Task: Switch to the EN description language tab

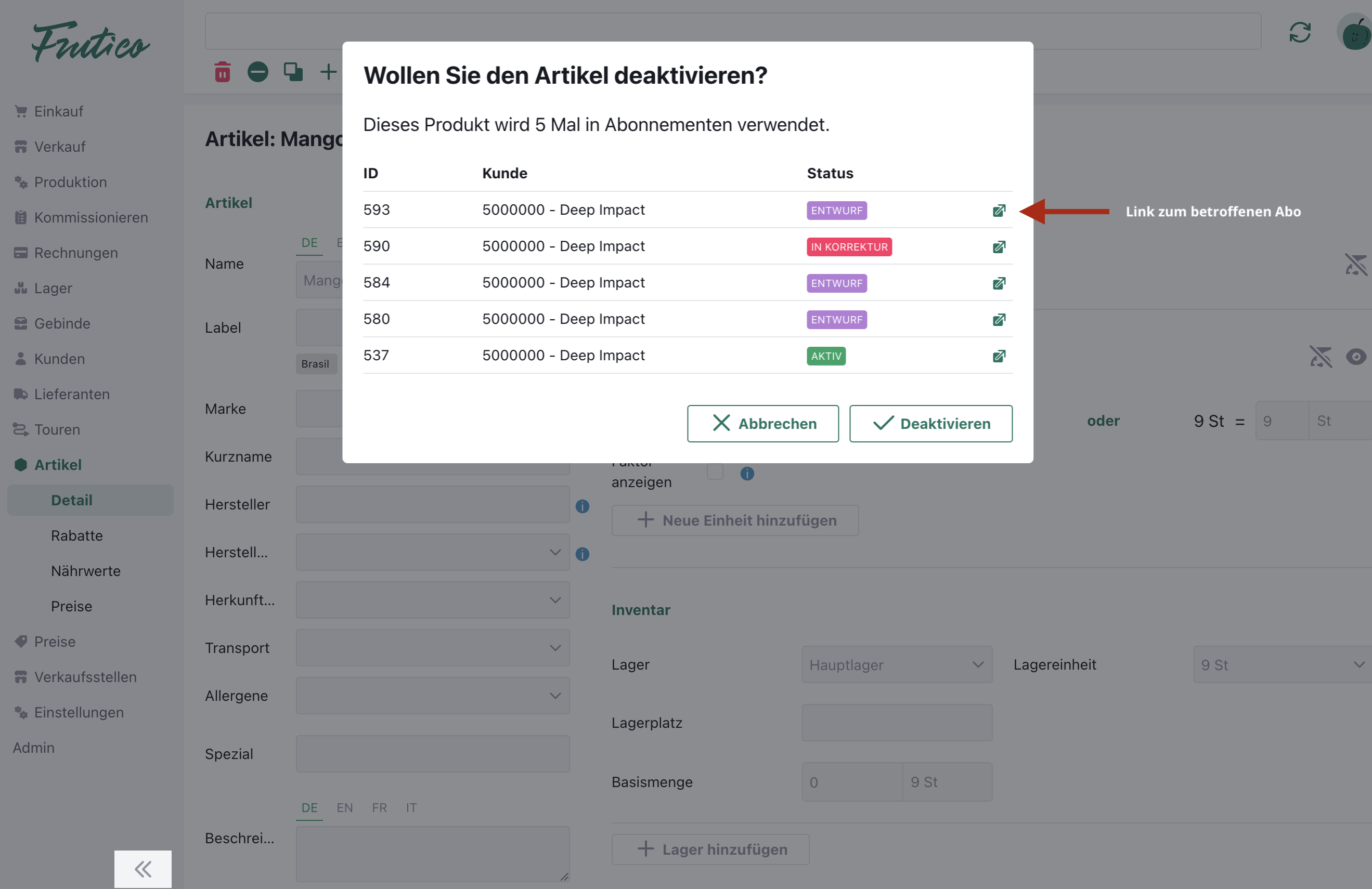Action: pos(345,807)
